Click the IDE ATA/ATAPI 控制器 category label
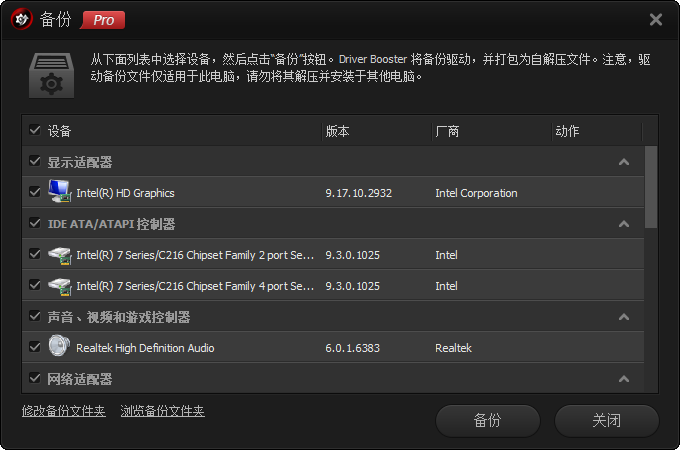The width and height of the screenshot is (680, 450). tap(111, 224)
